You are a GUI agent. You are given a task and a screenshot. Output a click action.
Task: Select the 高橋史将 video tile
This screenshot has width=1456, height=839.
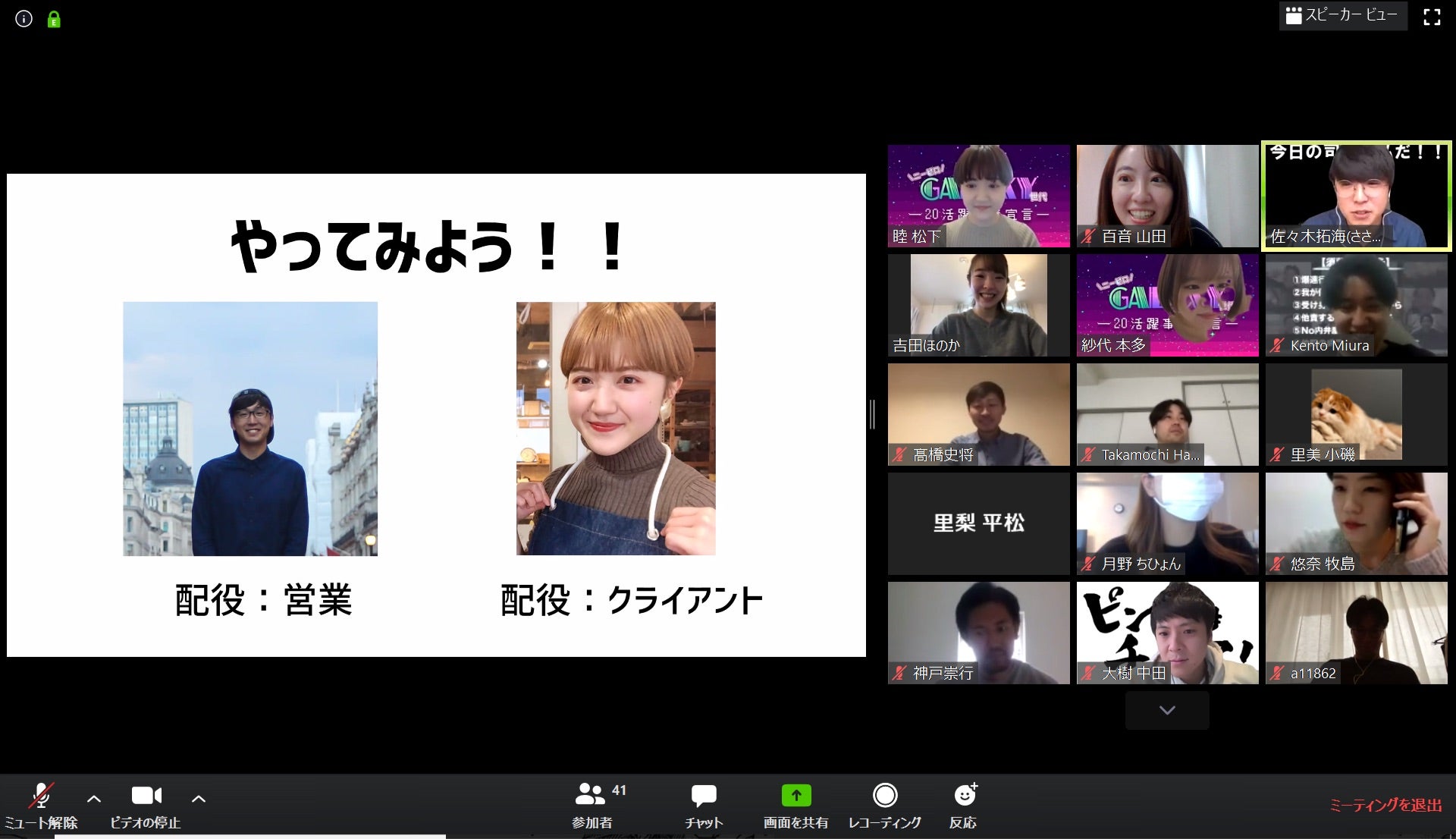point(978,414)
